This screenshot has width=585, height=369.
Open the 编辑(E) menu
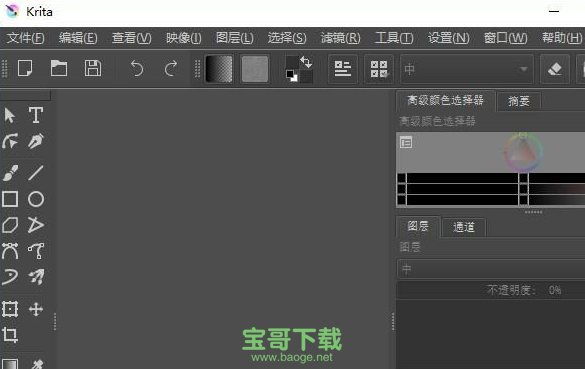78,38
